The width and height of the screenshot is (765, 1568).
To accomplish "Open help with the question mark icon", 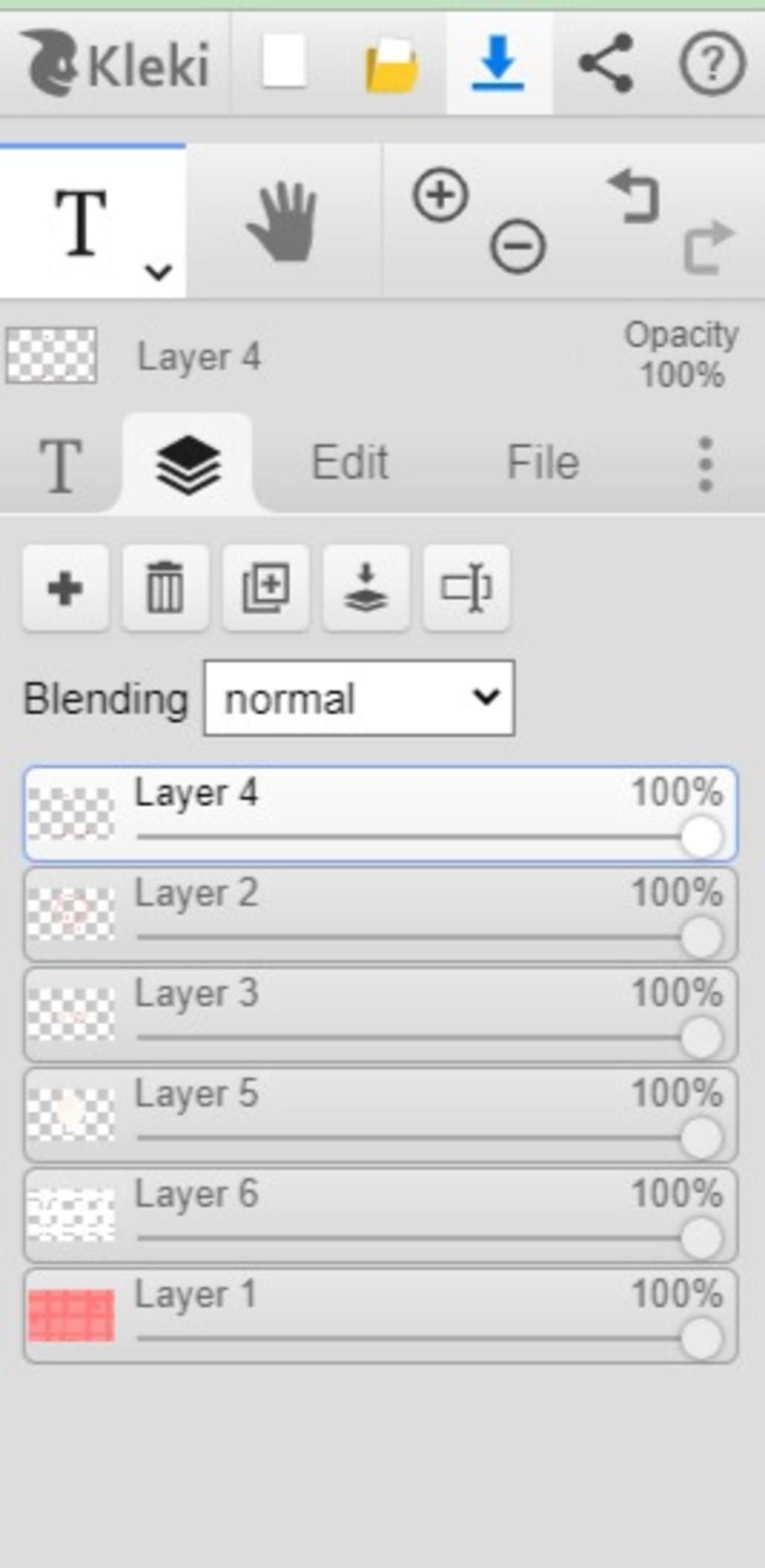I will tap(712, 64).
